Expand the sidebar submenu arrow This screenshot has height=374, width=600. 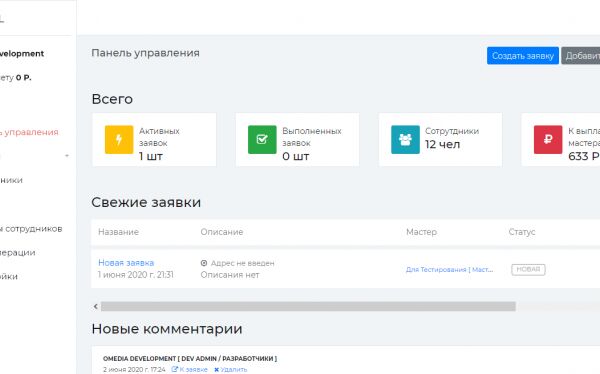coord(67,156)
